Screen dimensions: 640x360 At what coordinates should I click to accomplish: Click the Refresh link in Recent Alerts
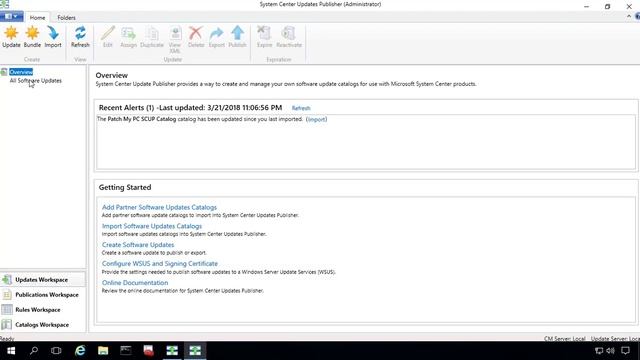pos(301,108)
